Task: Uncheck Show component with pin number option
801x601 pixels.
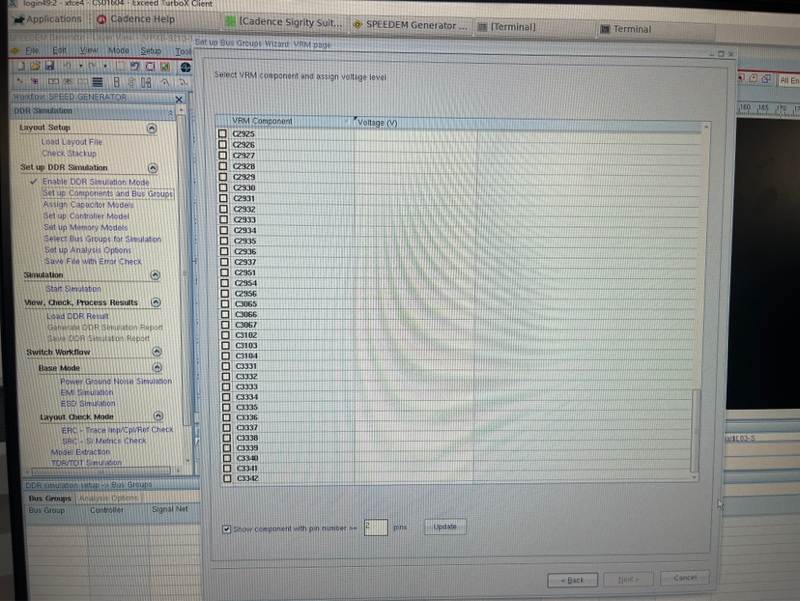Action: [x=227, y=528]
